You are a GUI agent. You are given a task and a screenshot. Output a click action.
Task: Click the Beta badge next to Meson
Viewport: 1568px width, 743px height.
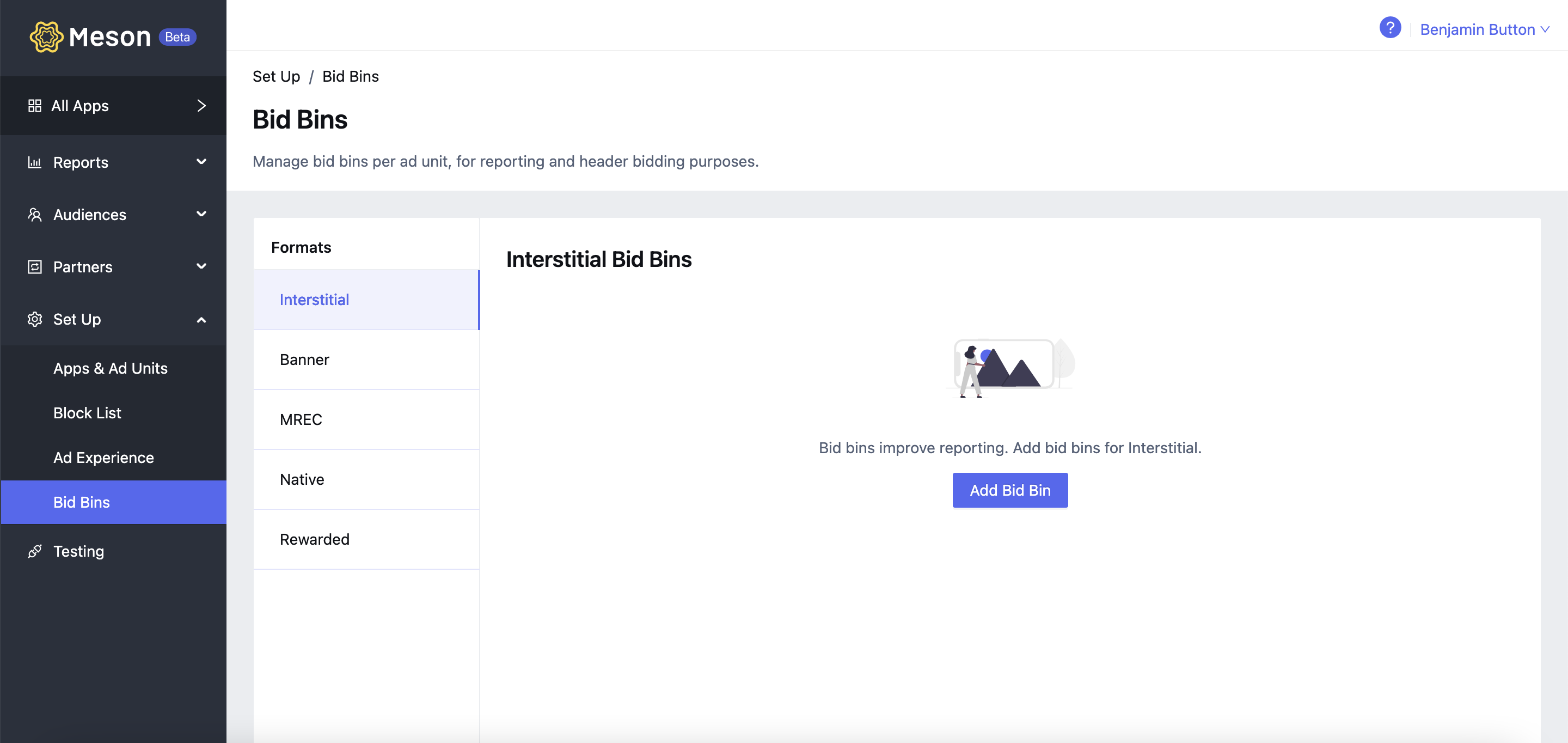tap(177, 37)
